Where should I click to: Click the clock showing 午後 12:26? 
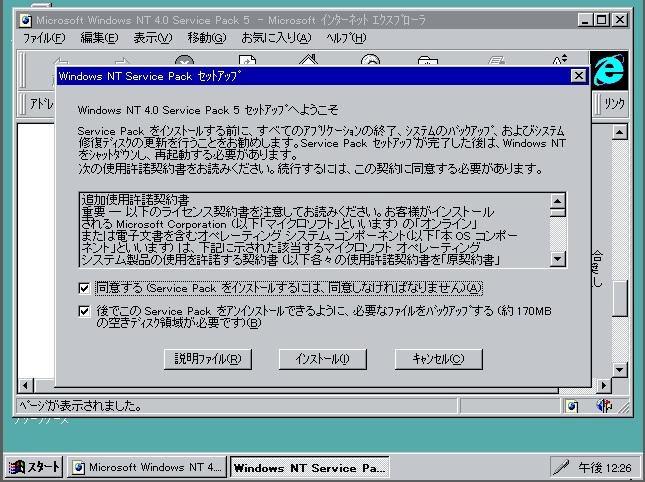(x=604, y=468)
